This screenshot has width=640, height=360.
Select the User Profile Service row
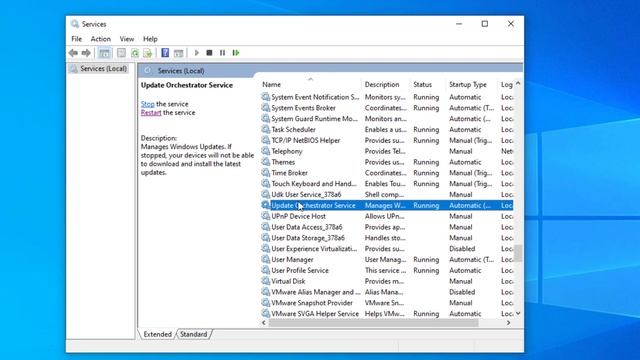[x=387, y=270]
